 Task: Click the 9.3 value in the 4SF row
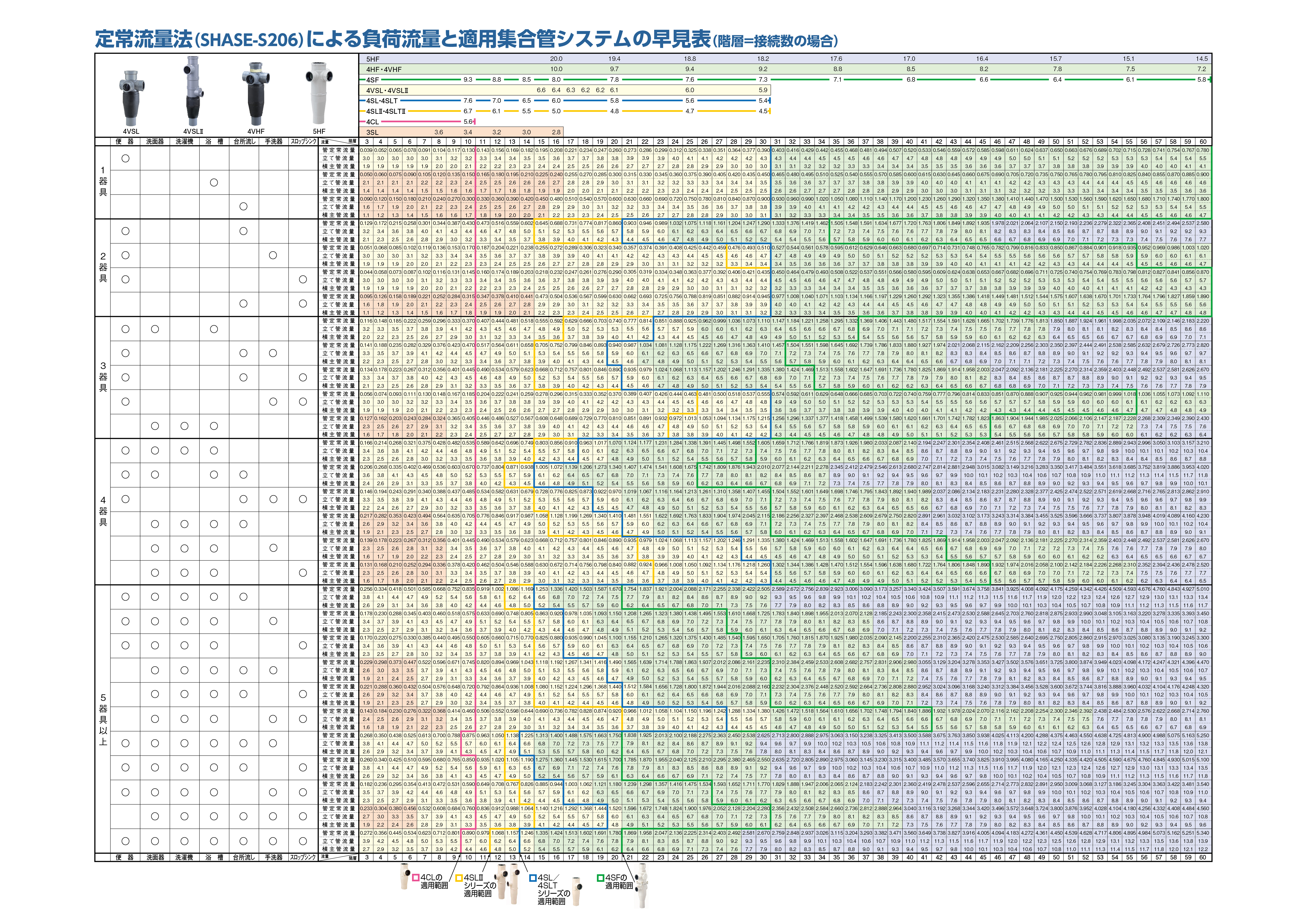(467, 80)
